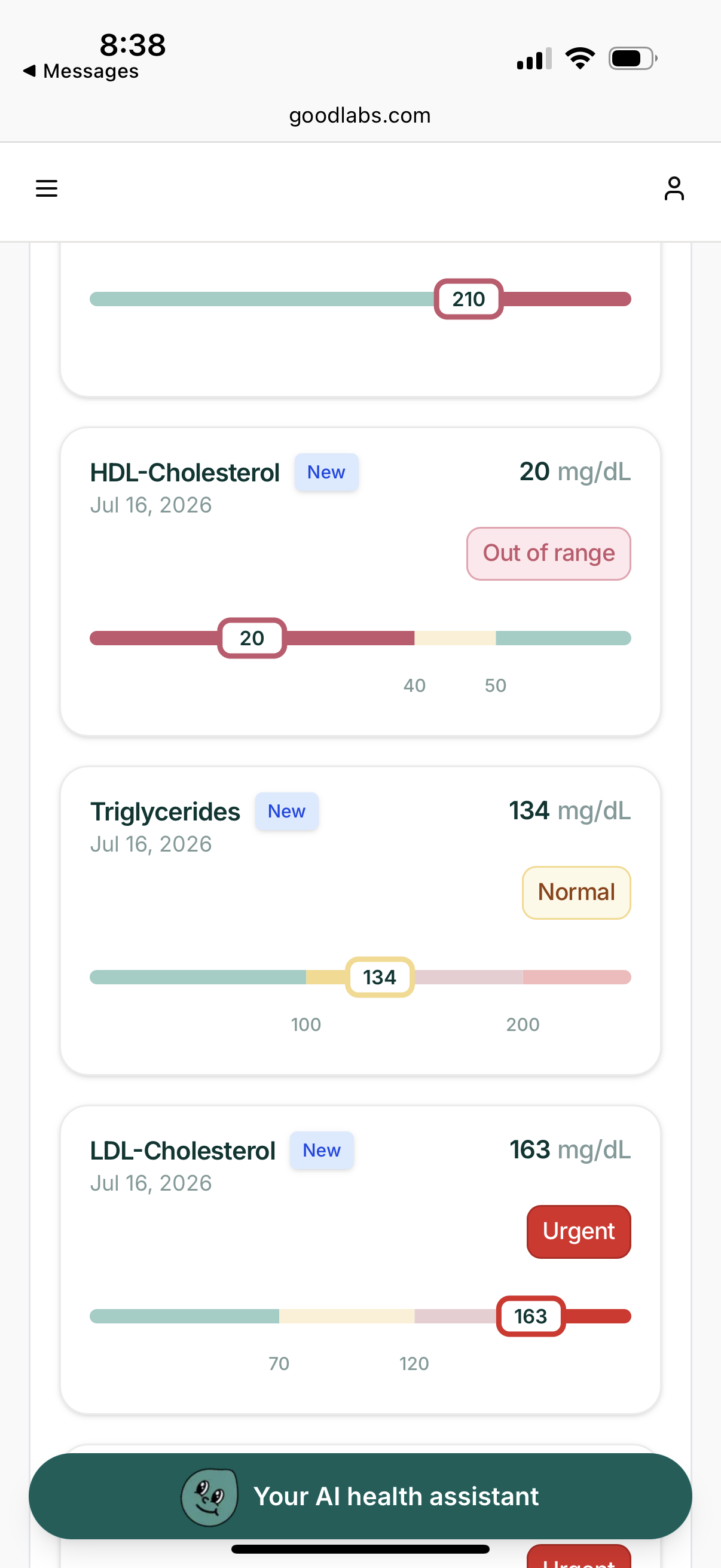Click the New tag beside Triglycerides
The image size is (721, 1568).
(x=286, y=812)
